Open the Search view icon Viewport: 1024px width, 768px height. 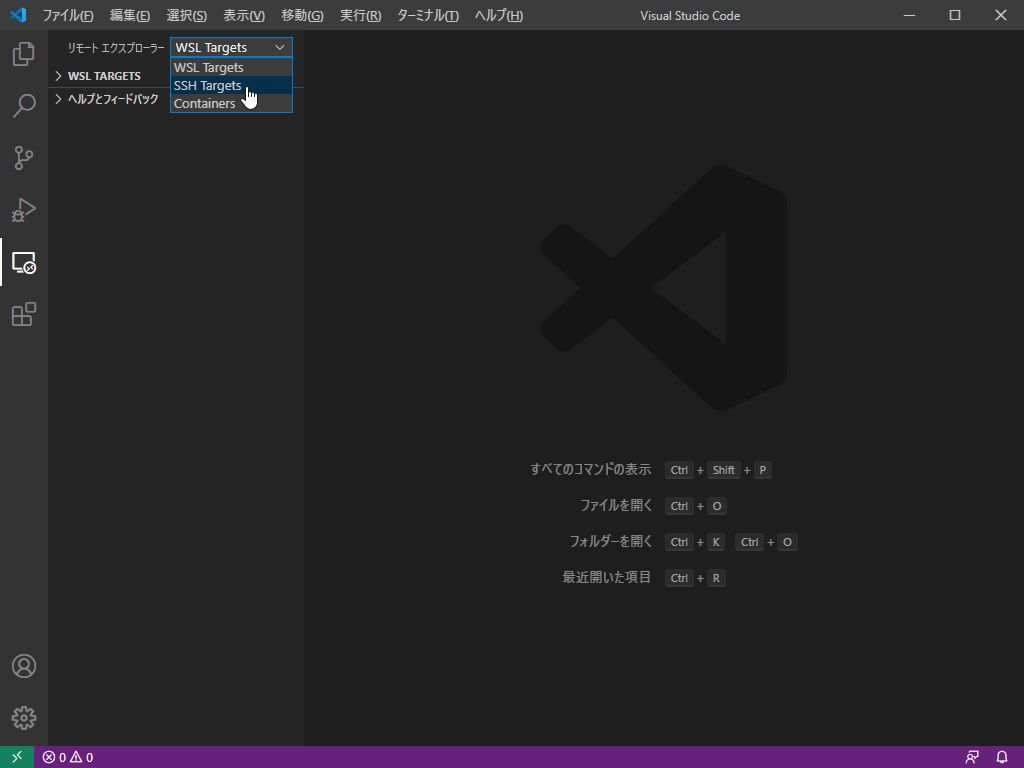click(x=24, y=106)
